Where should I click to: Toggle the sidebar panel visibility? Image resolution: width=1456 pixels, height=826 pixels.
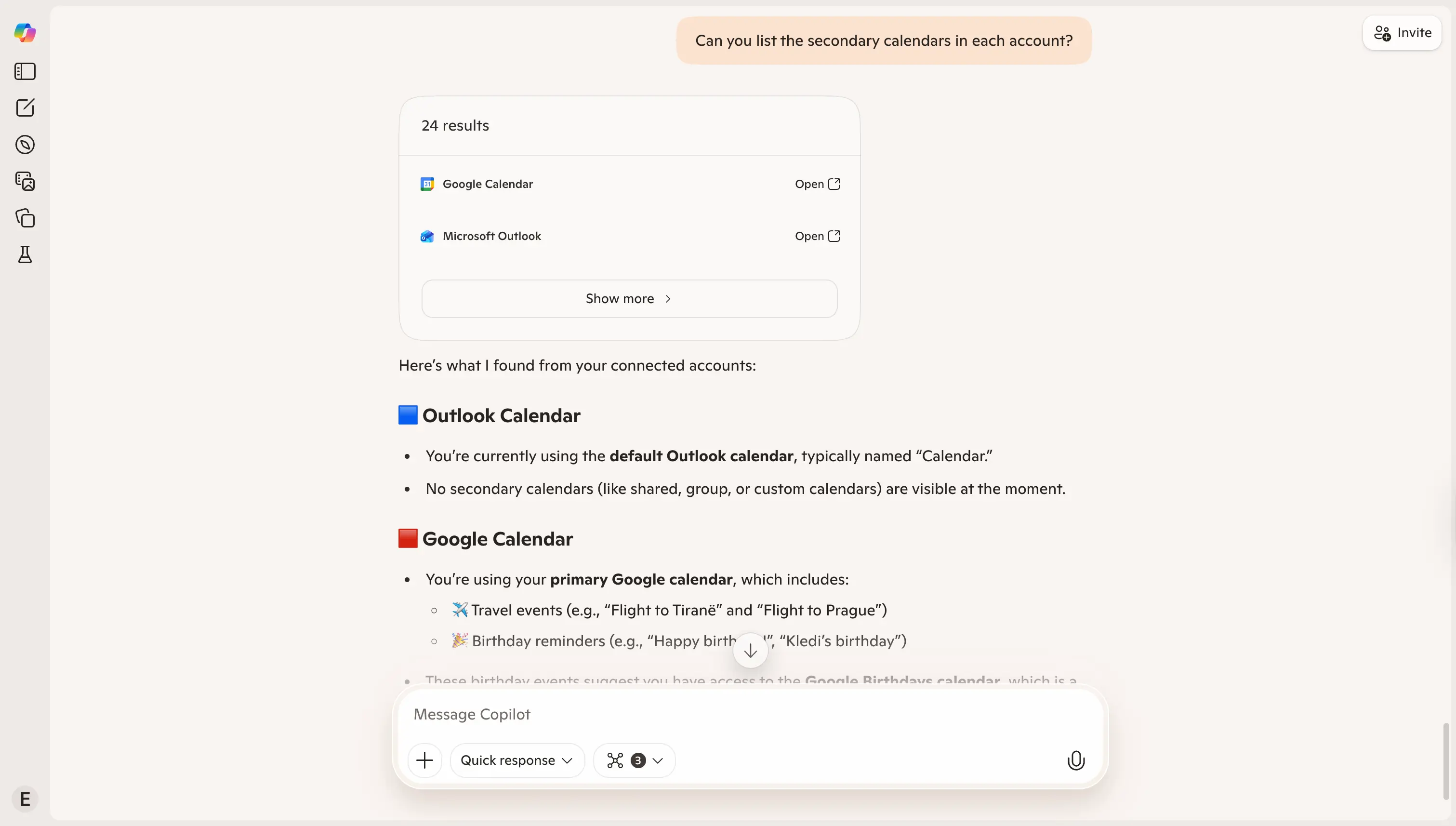click(25, 71)
